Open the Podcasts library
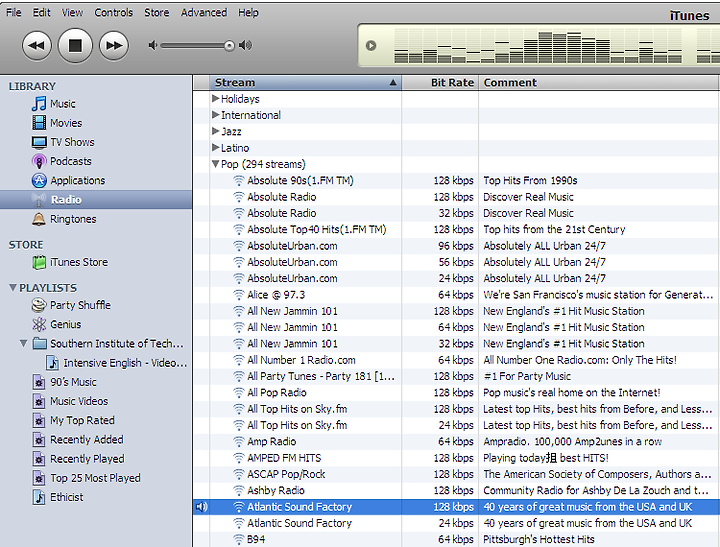Screen dimensions: 720x547 (x=70, y=161)
